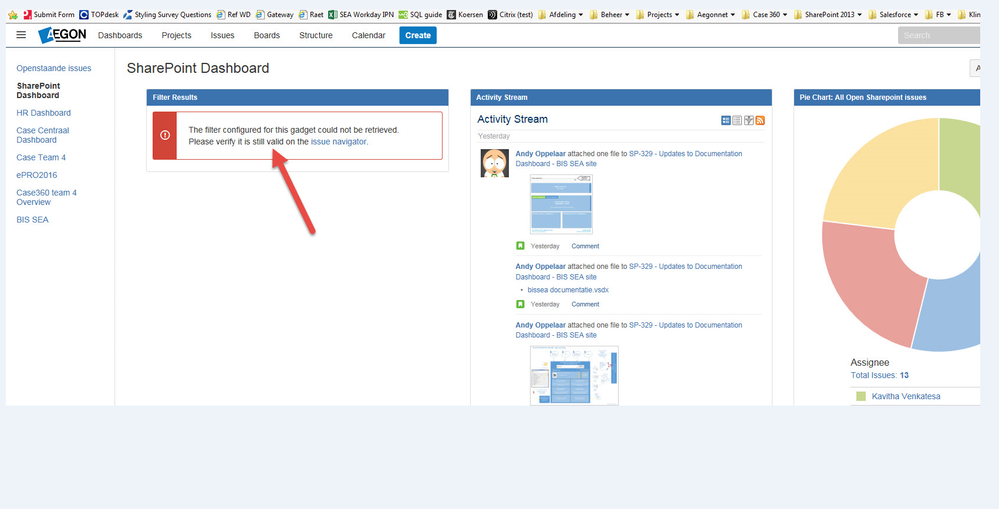This screenshot has width=999, height=509.
Task: Open the Calendar menu
Action: click(368, 35)
